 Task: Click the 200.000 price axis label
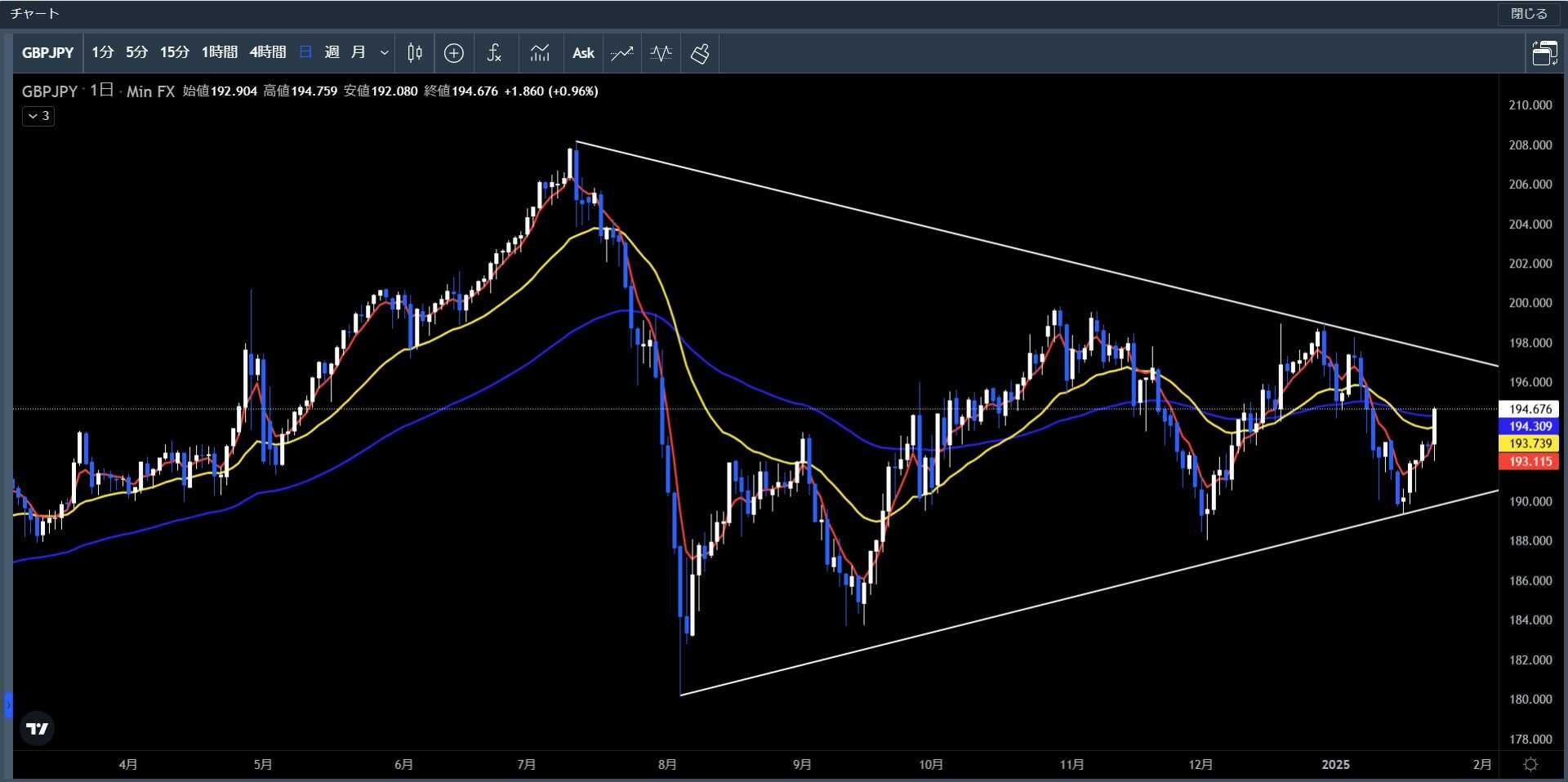(1530, 303)
